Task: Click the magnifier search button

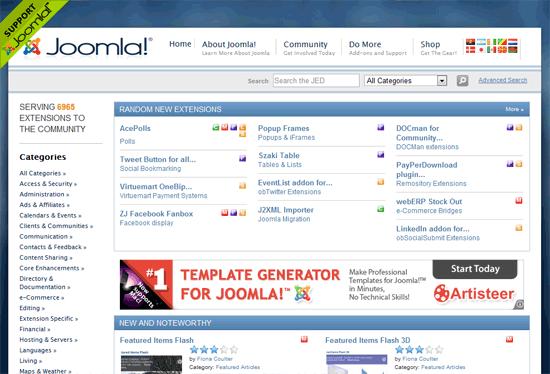Action: click(462, 81)
